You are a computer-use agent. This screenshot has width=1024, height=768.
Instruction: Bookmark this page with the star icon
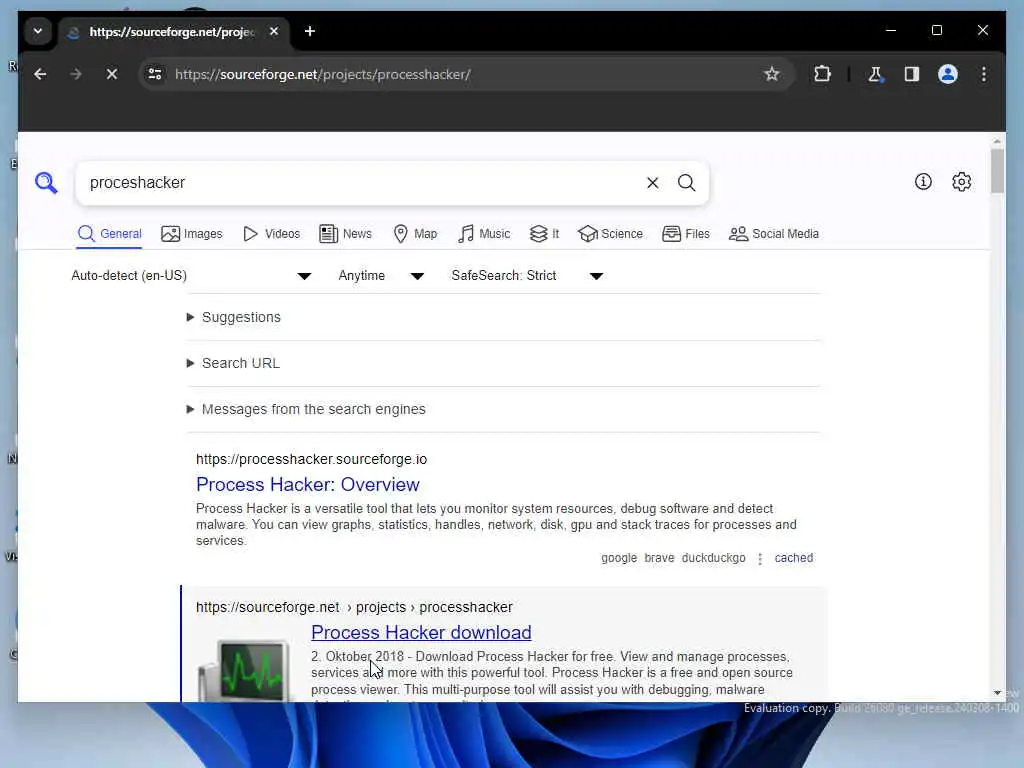click(x=771, y=74)
